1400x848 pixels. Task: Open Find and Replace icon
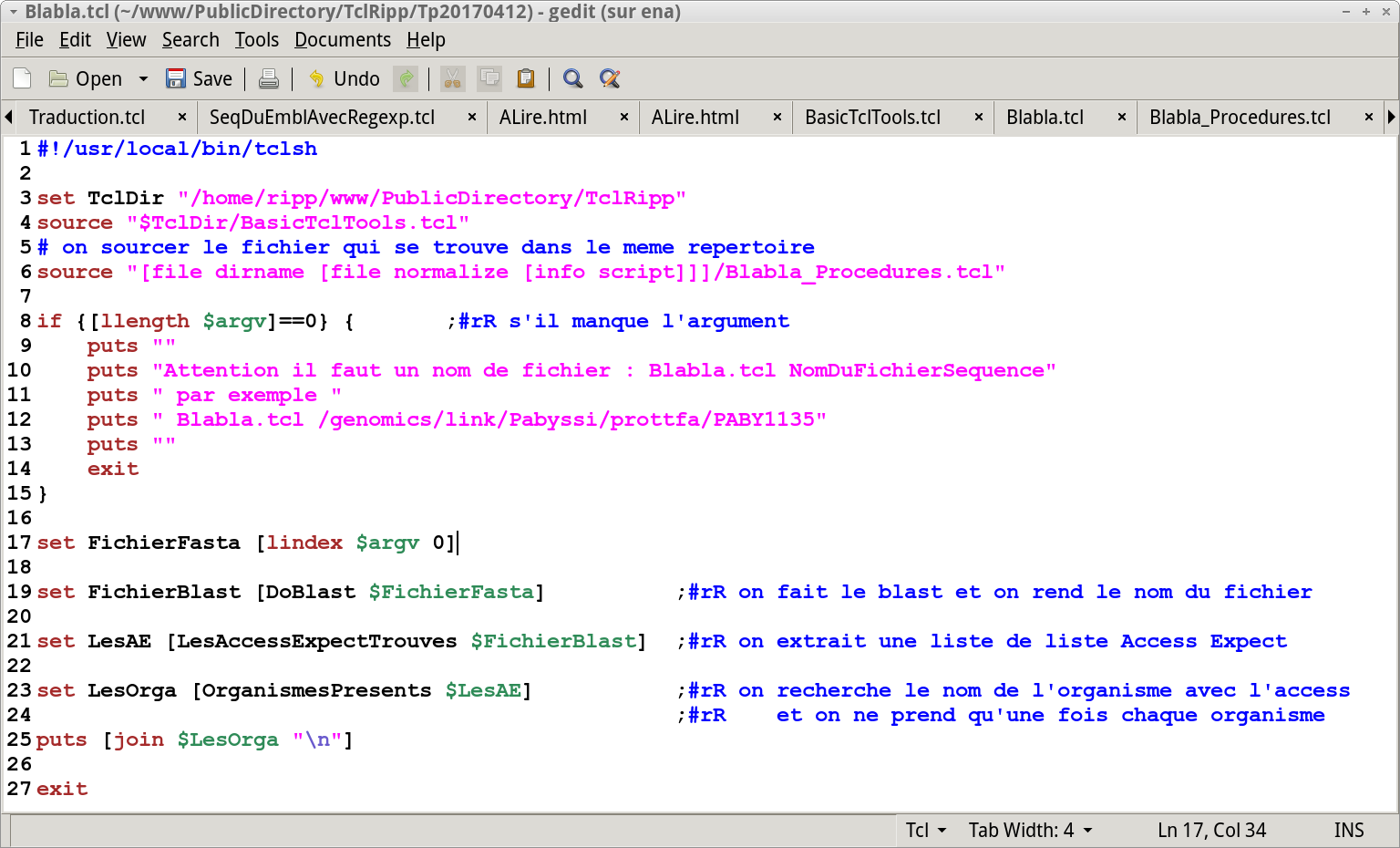[610, 78]
